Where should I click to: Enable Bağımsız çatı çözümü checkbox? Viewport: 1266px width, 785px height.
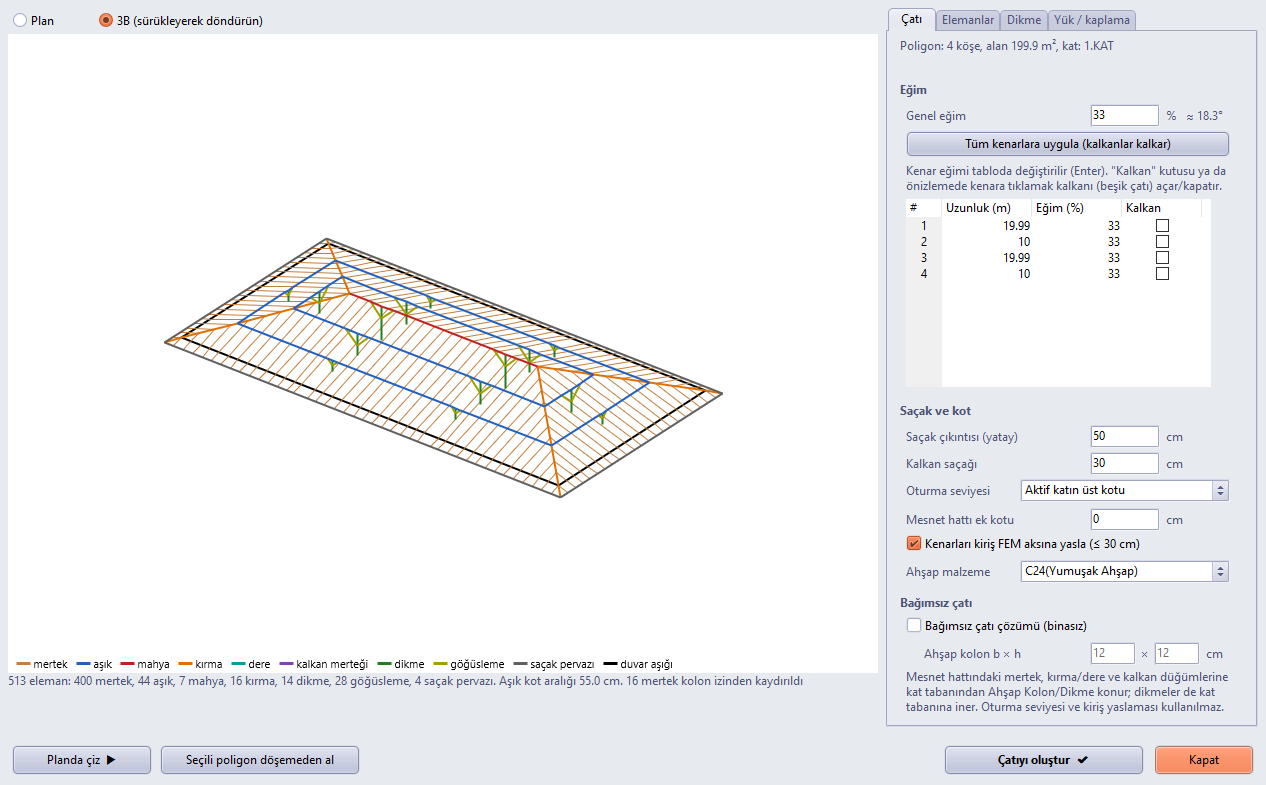913,626
